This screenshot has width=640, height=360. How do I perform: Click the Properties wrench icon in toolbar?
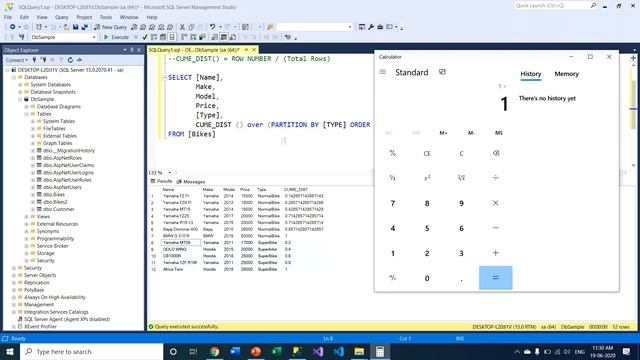point(371,27)
